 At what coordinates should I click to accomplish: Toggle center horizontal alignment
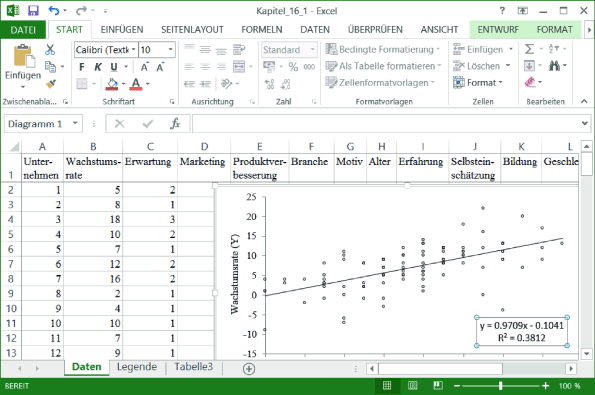pos(205,67)
